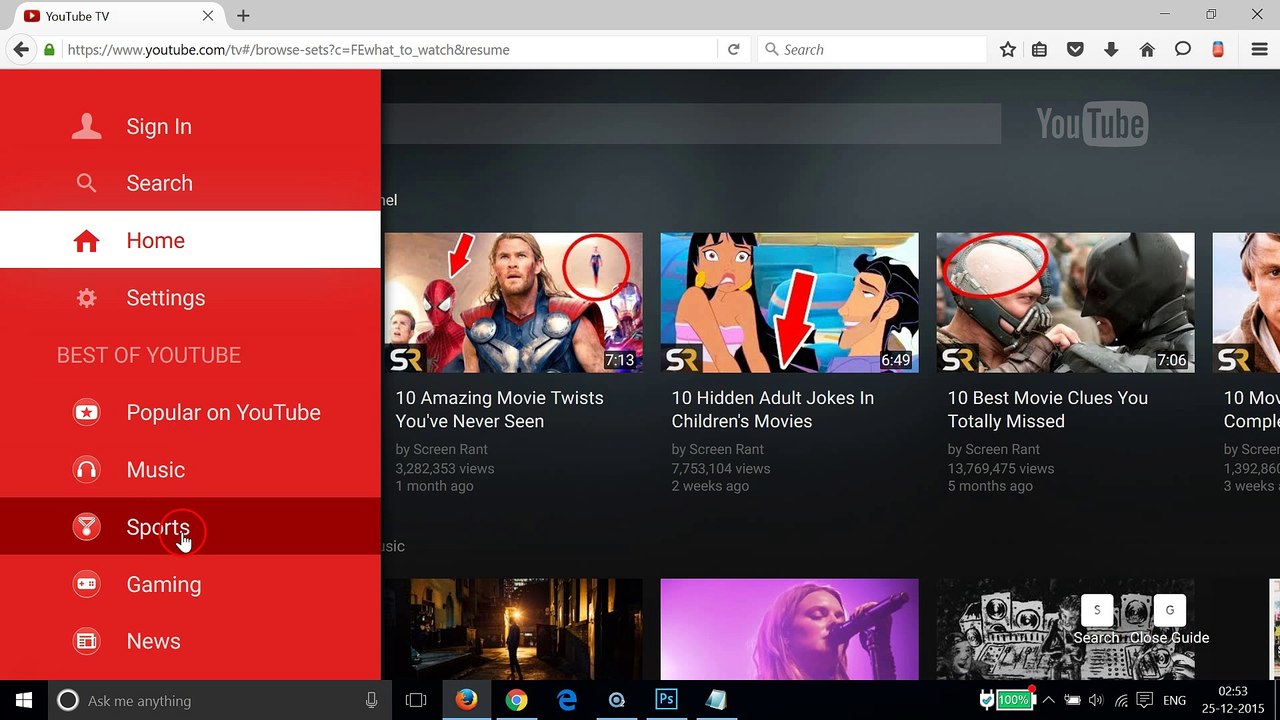Select the YouTube TV browser tab

point(119,16)
